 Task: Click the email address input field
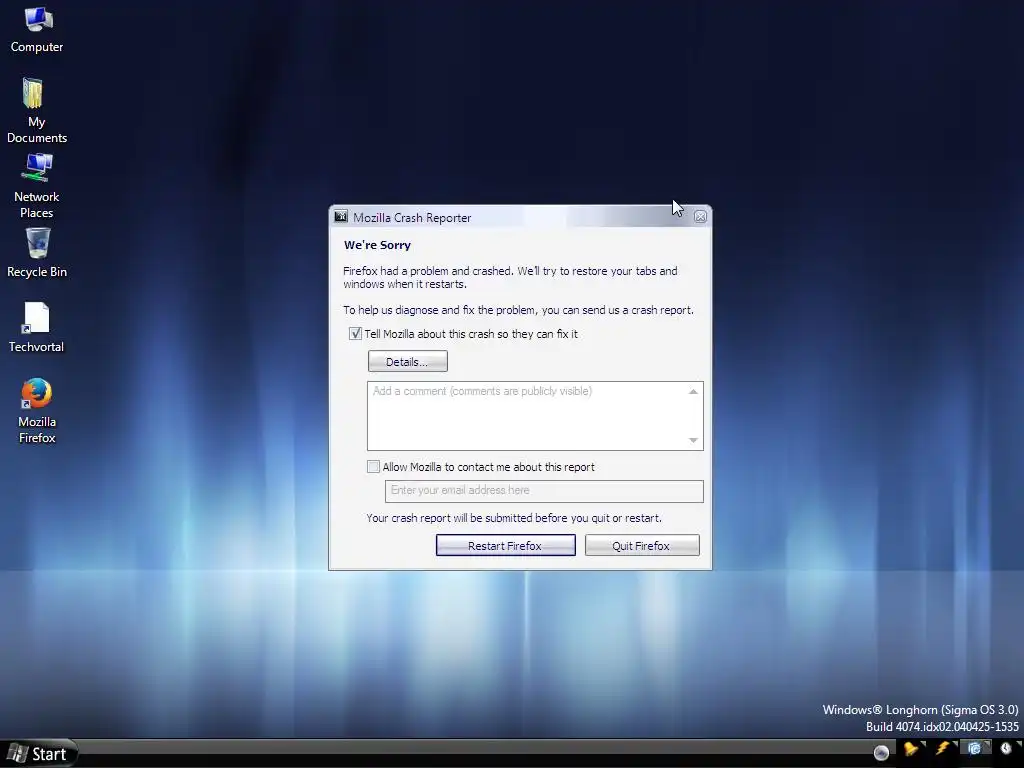click(544, 491)
